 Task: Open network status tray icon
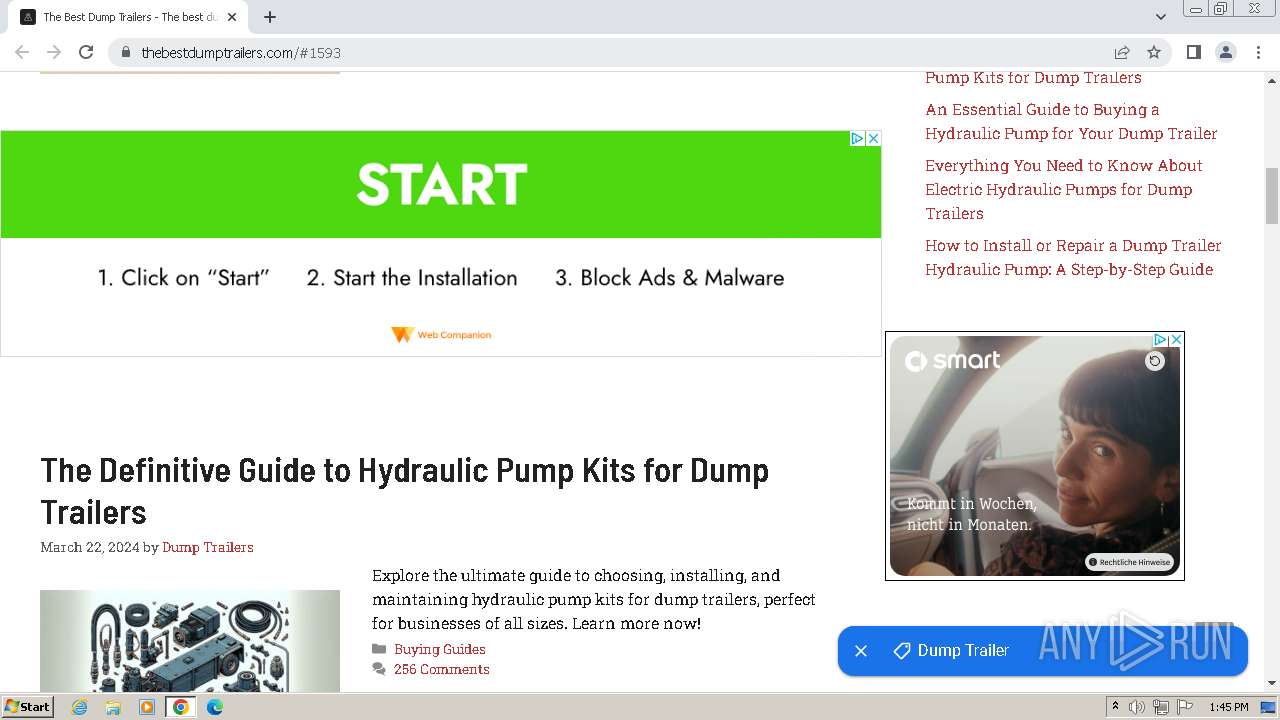pos(1161,707)
